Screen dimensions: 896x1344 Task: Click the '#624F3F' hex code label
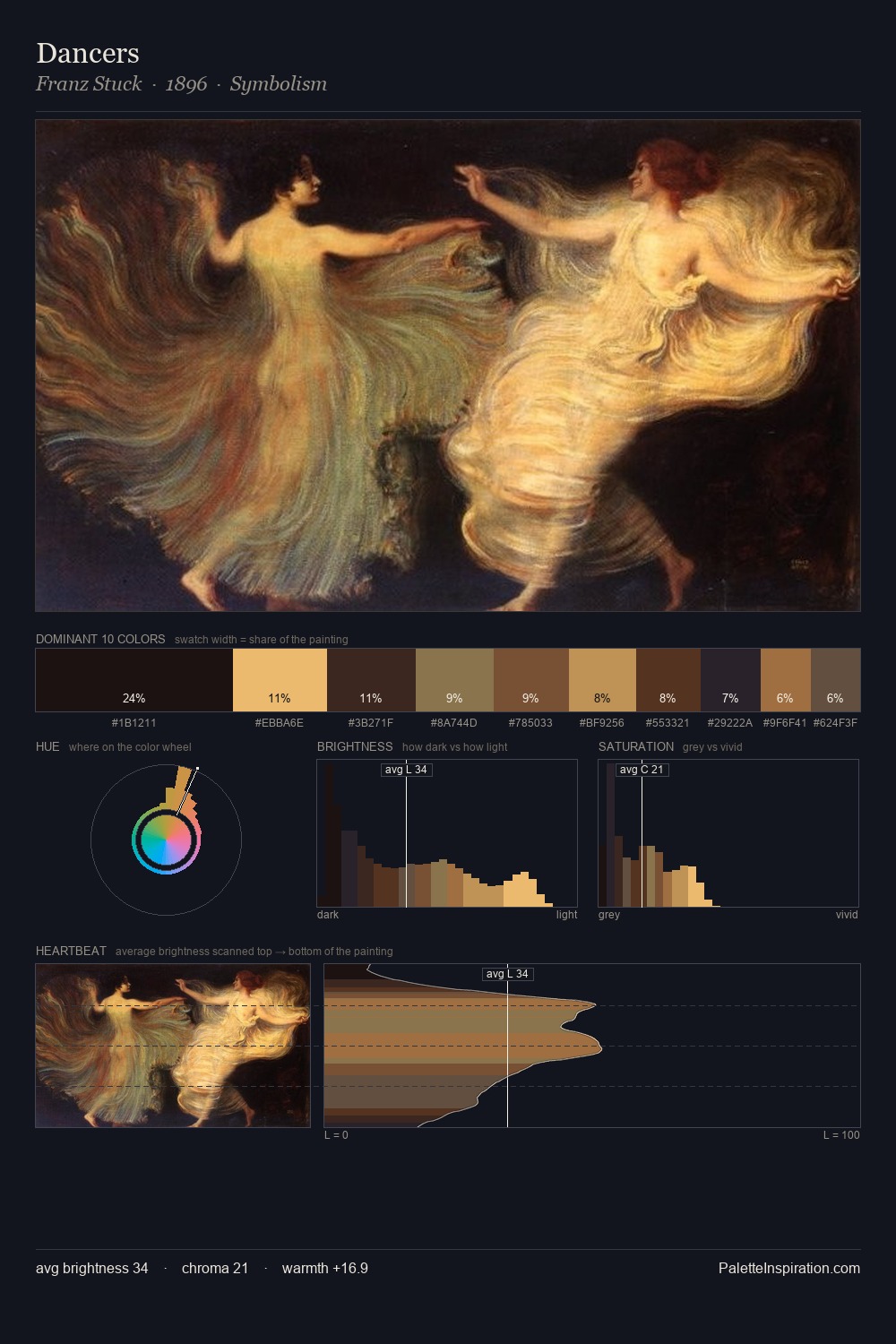click(x=835, y=723)
